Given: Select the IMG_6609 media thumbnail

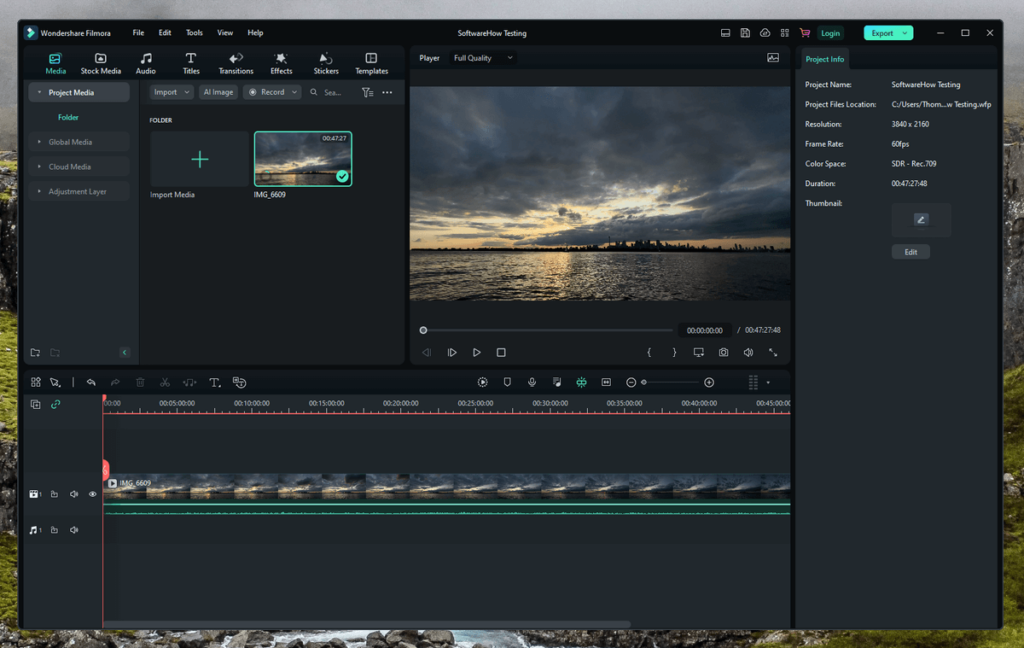Looking at the screenshot, I should tap(303, 159).
